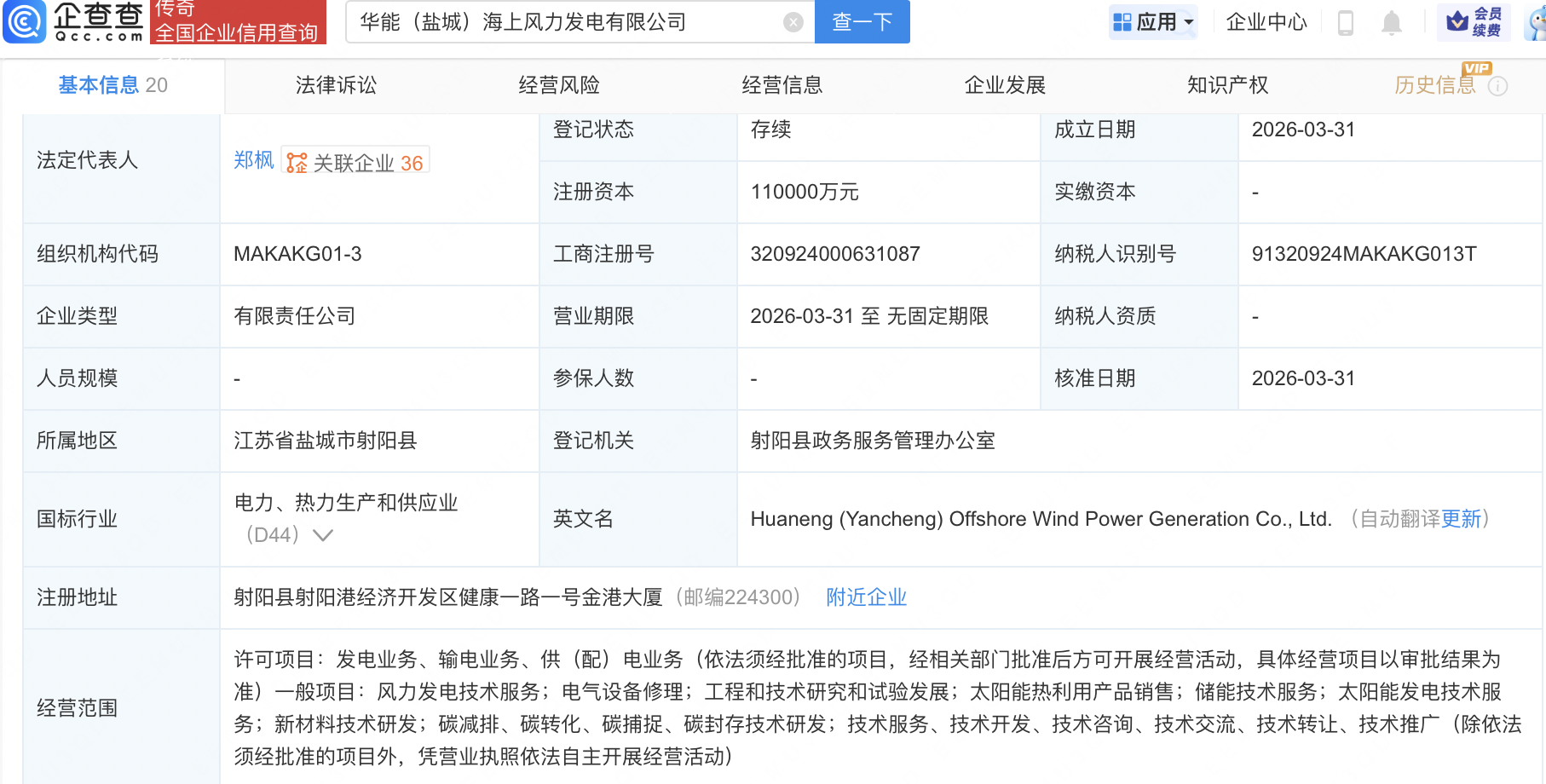The height and width of the screenshot is (784, 1546).
Task: Open the 知识产权 tab
Action: coord(1227,85)
